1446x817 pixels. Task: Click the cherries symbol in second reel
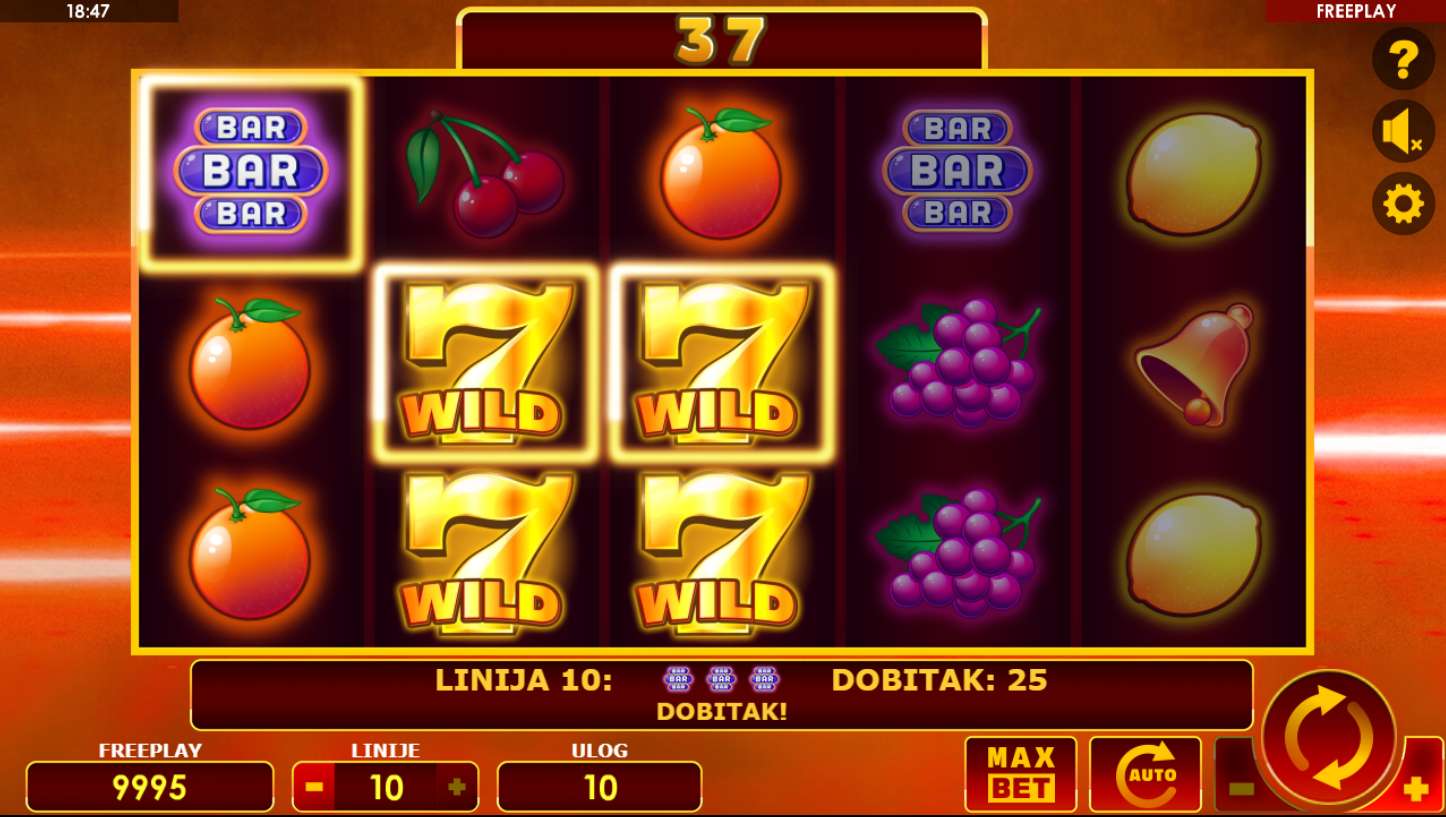[x=485, y=172]
